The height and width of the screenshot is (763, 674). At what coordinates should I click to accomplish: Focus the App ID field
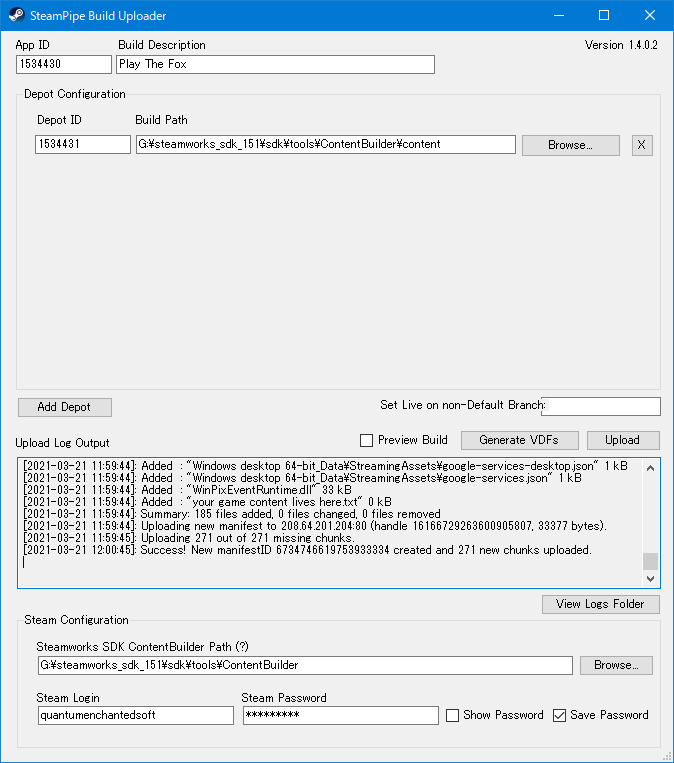click(x=64, y=64)
